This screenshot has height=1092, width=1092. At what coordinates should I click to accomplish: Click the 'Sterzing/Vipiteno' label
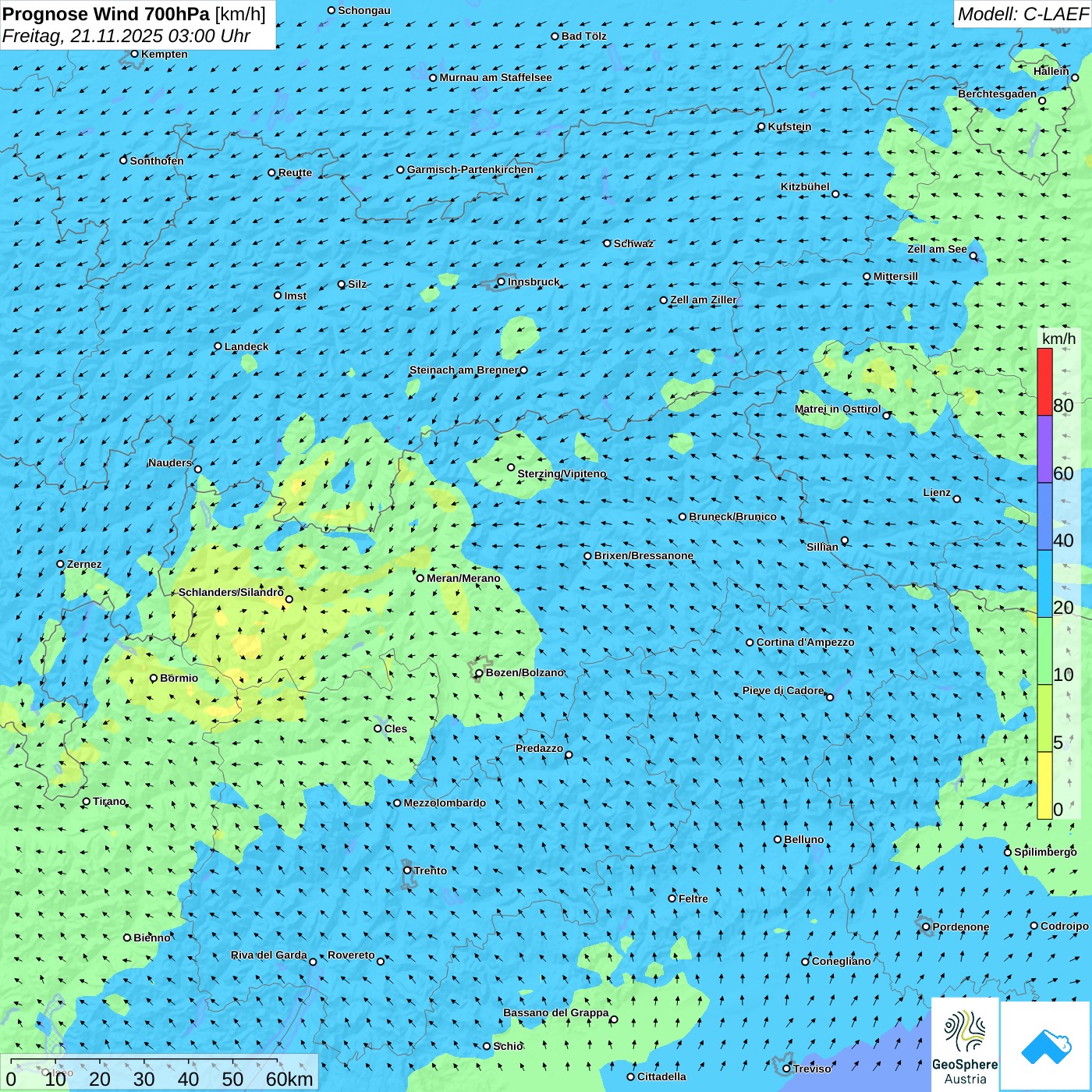tap(562, 473)
